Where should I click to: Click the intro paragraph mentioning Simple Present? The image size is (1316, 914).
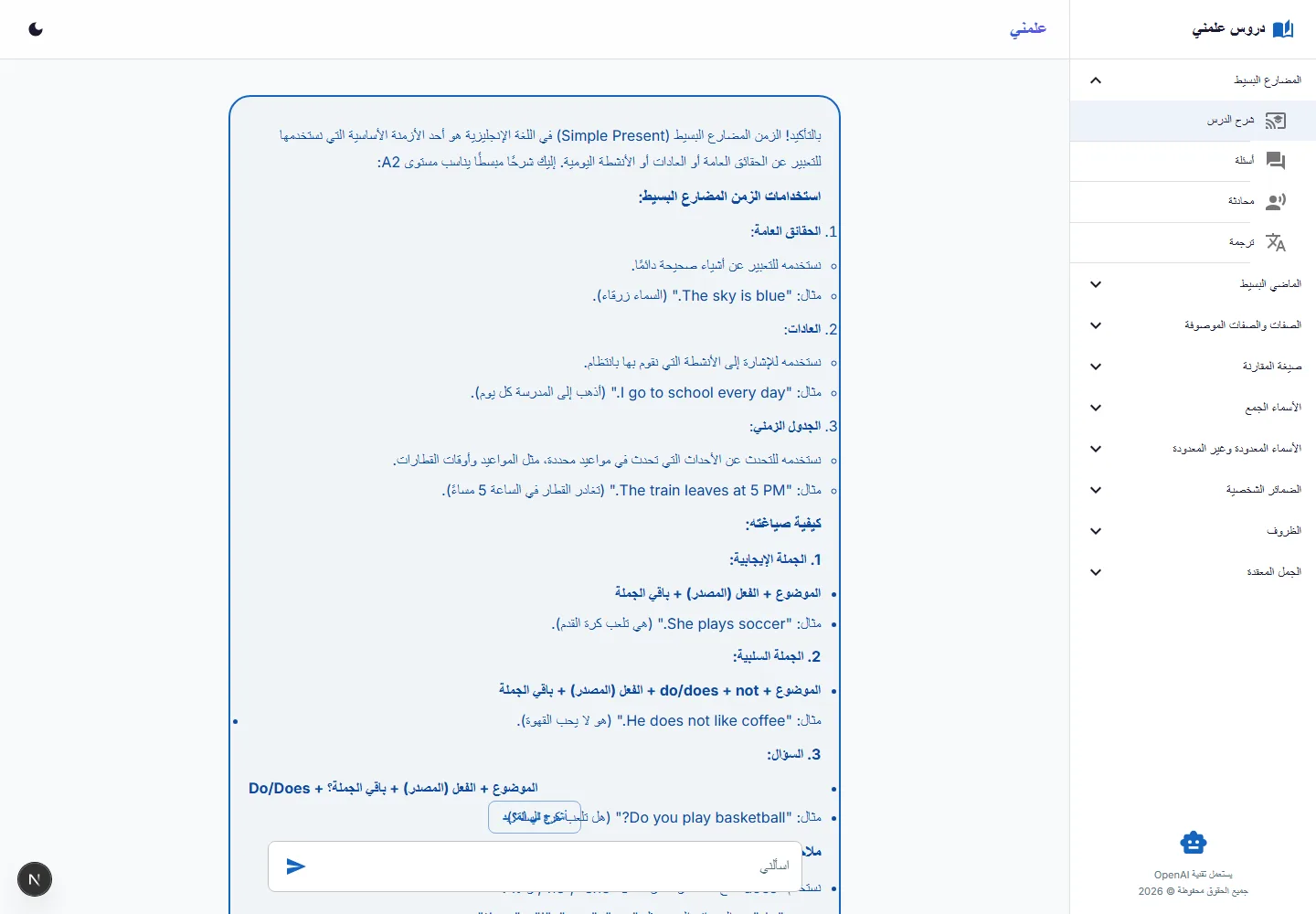(x=550, y=148)
